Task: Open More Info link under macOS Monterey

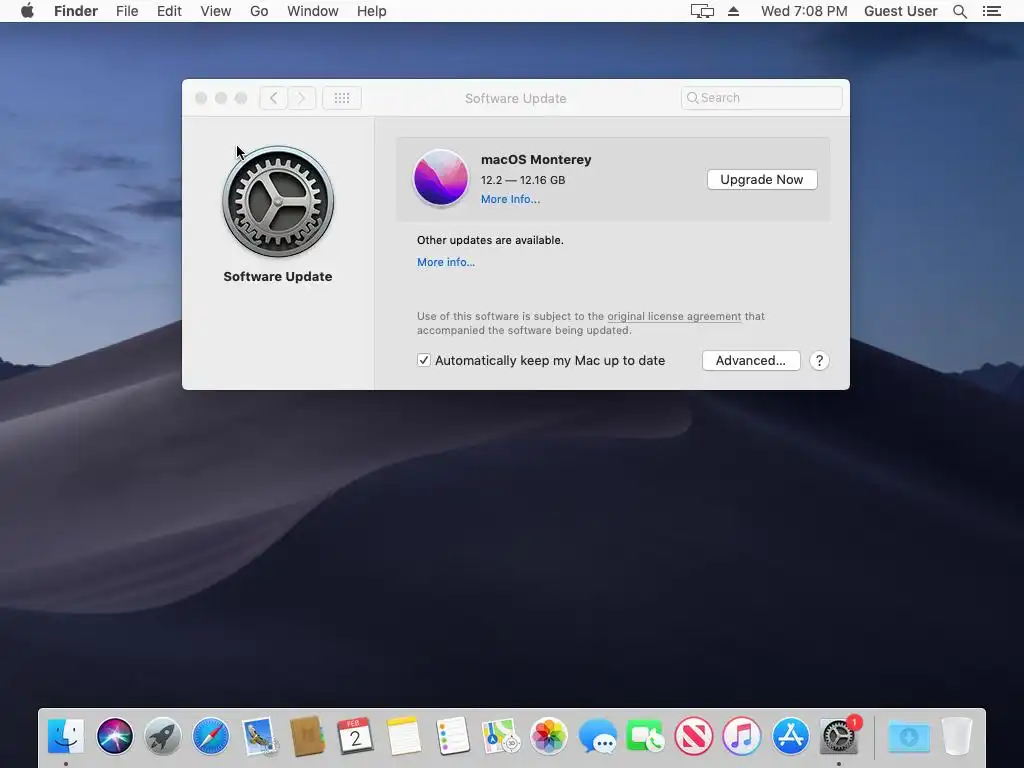Action: point(511,199)
